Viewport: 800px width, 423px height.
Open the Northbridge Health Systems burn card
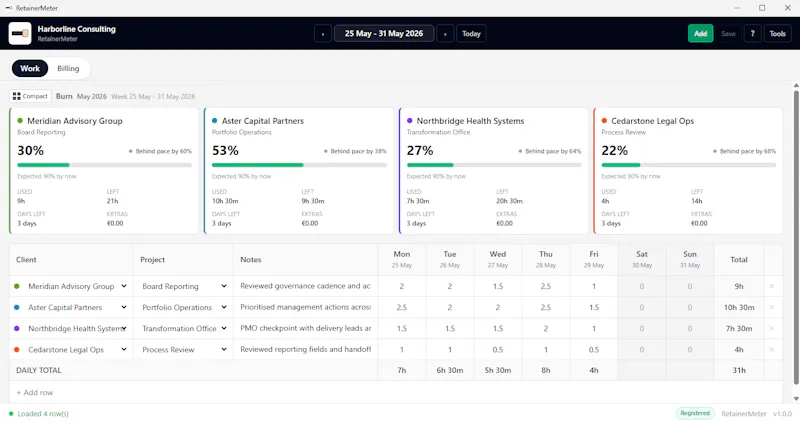coord(493,171)
